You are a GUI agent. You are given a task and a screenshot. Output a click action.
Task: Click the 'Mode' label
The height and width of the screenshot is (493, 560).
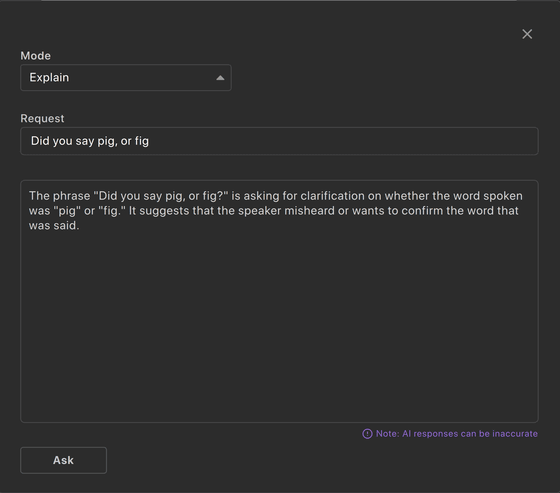pos(35,56)
